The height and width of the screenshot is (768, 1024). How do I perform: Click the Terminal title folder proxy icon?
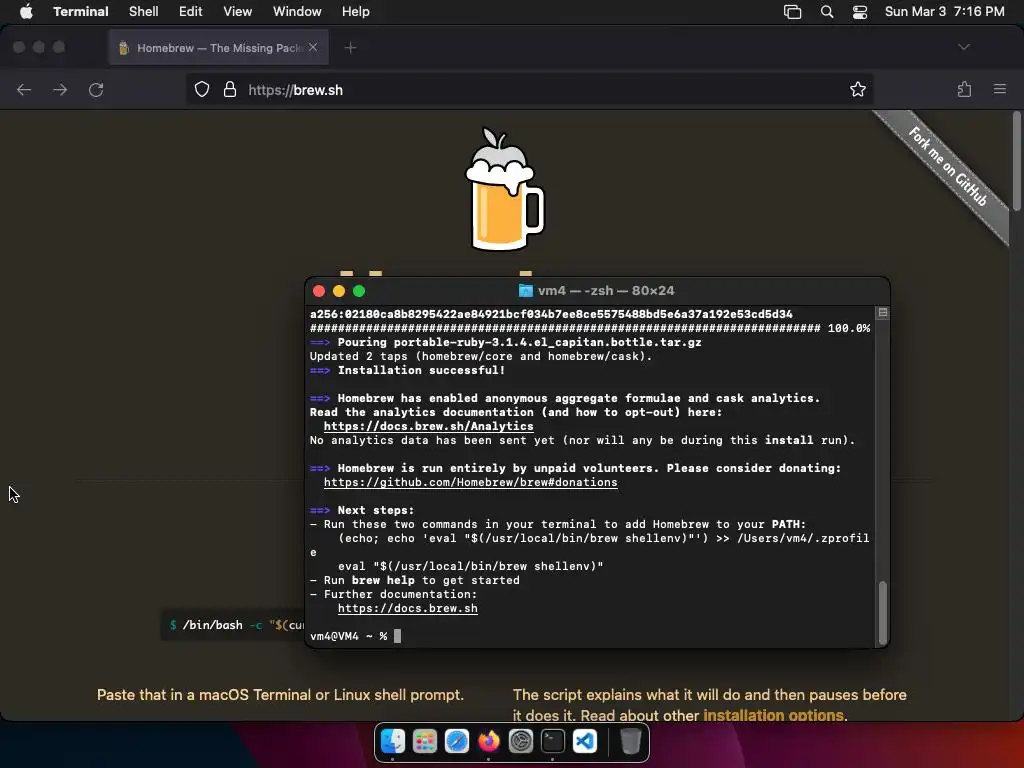pos(526,291)
